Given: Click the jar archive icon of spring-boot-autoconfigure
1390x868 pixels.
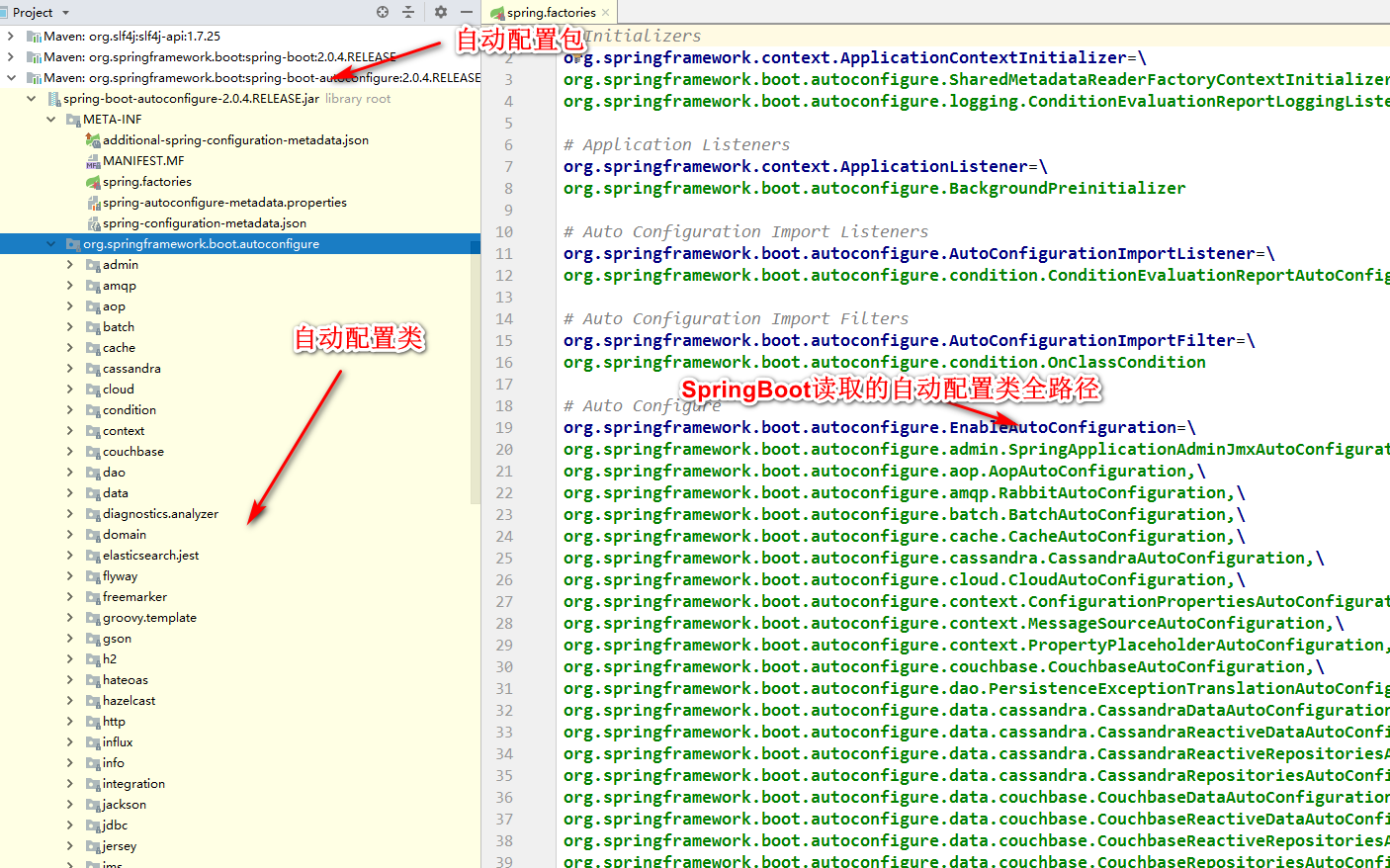Looking at the screenshot, I should point(54,99).
